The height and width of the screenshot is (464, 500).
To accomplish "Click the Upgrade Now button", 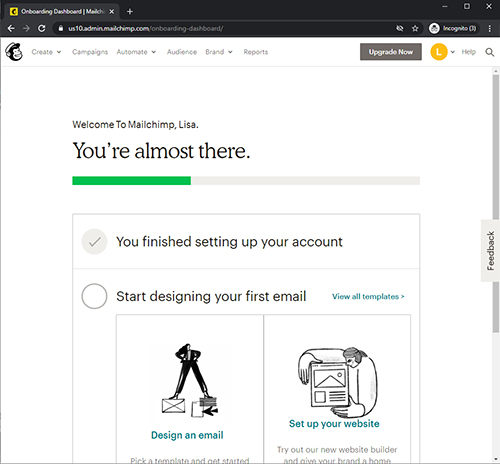I will click(x=391, y=52).
